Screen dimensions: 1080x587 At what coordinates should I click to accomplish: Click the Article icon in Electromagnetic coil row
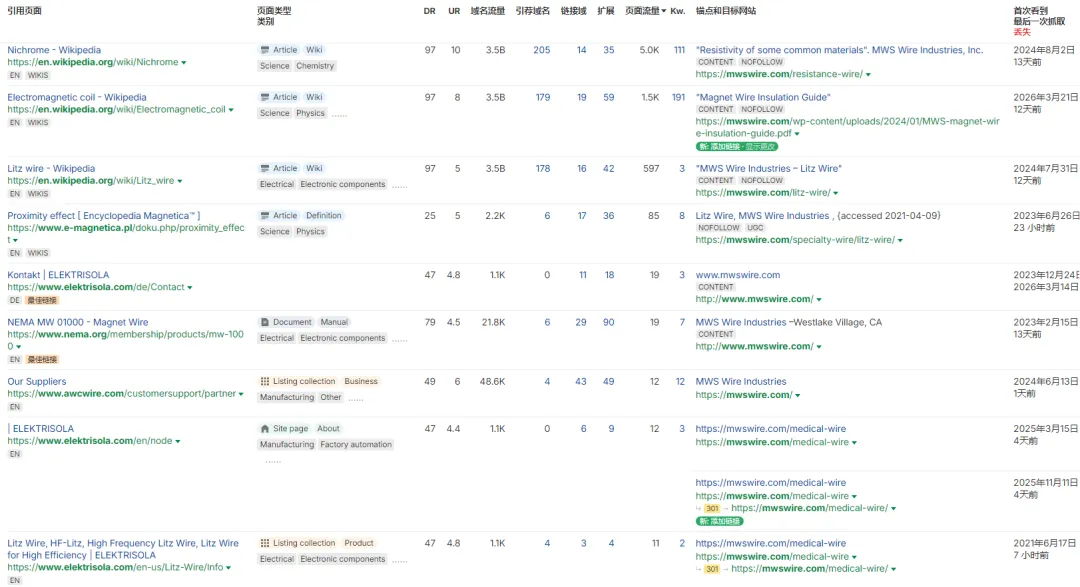coord(264,98)
